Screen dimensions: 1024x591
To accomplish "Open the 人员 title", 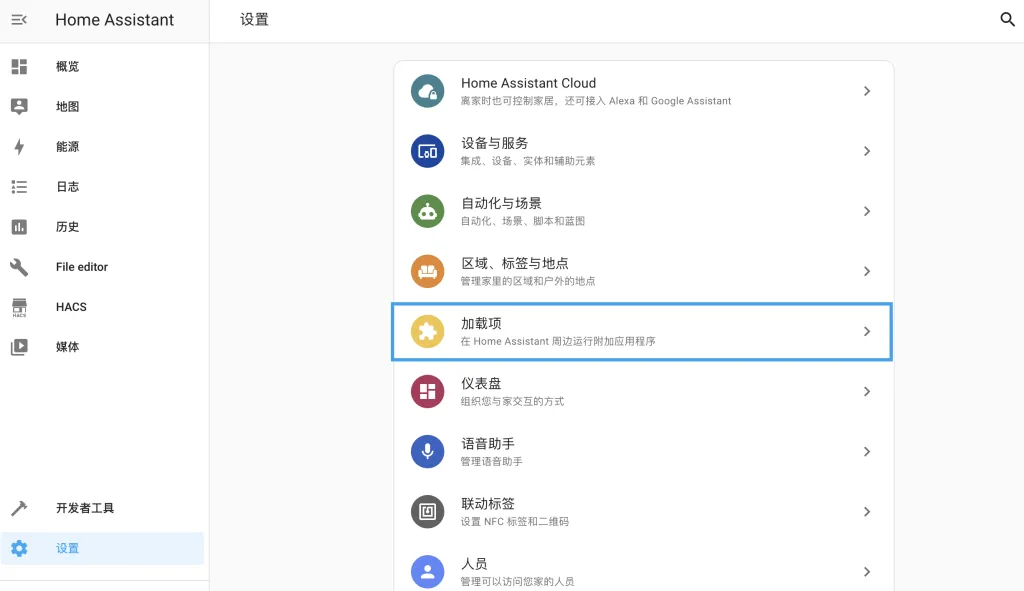I will (474, 564).
